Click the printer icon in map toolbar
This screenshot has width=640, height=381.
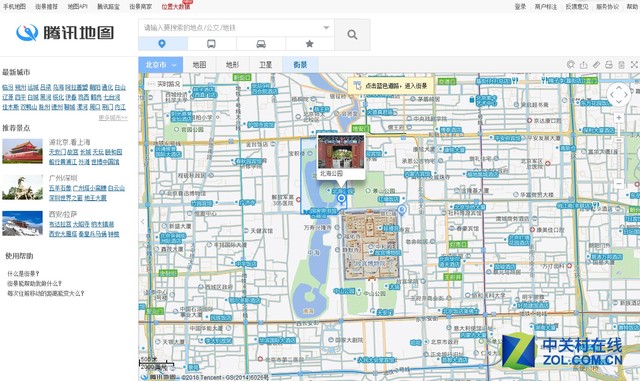609,65
